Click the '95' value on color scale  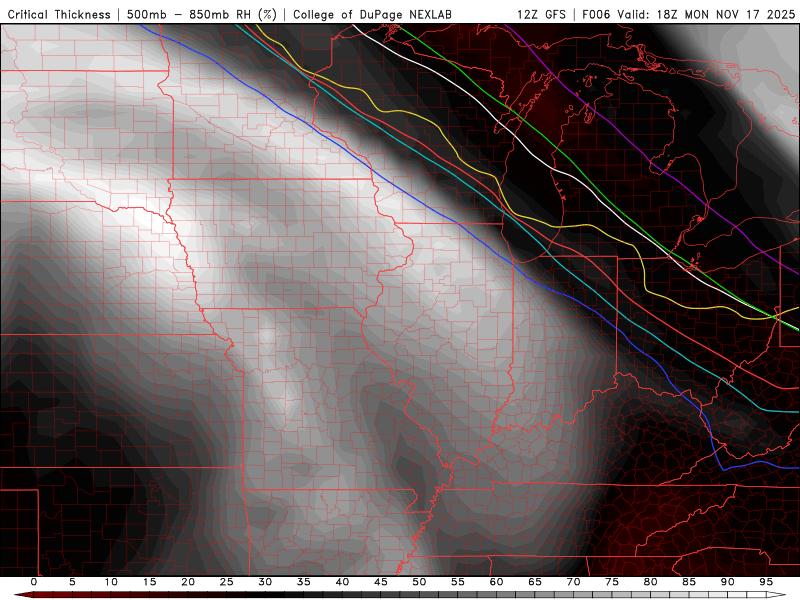pos(766,582)
